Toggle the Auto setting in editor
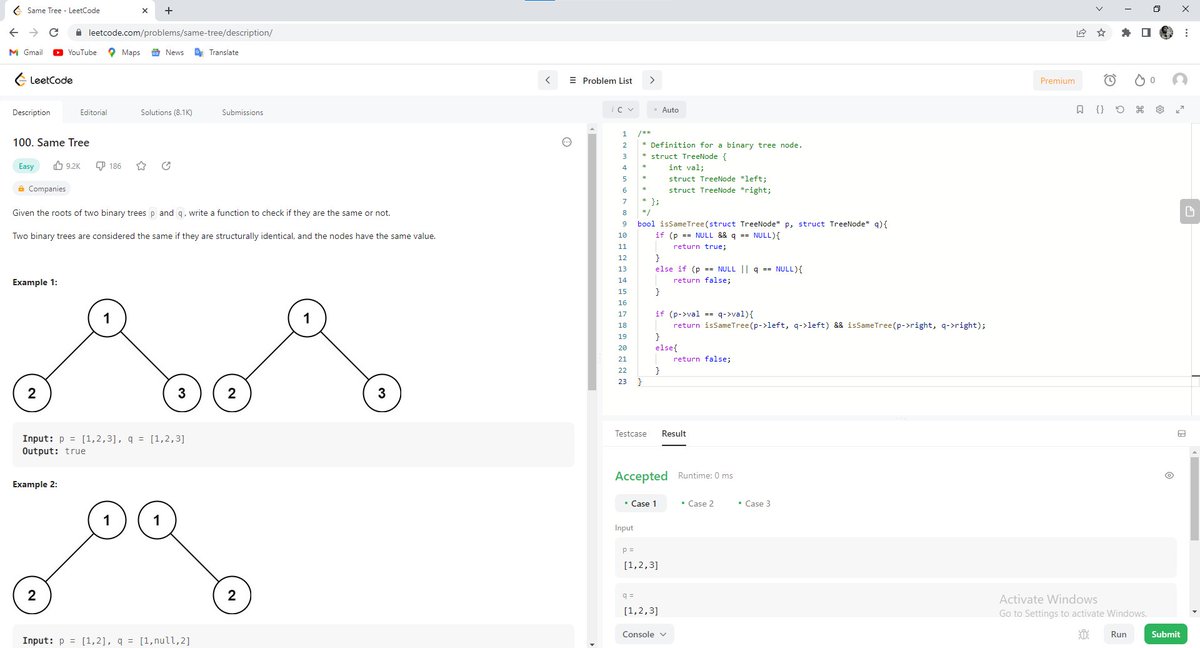The image size is (1200, 648). pyautogui.click(x=666, y=109)
